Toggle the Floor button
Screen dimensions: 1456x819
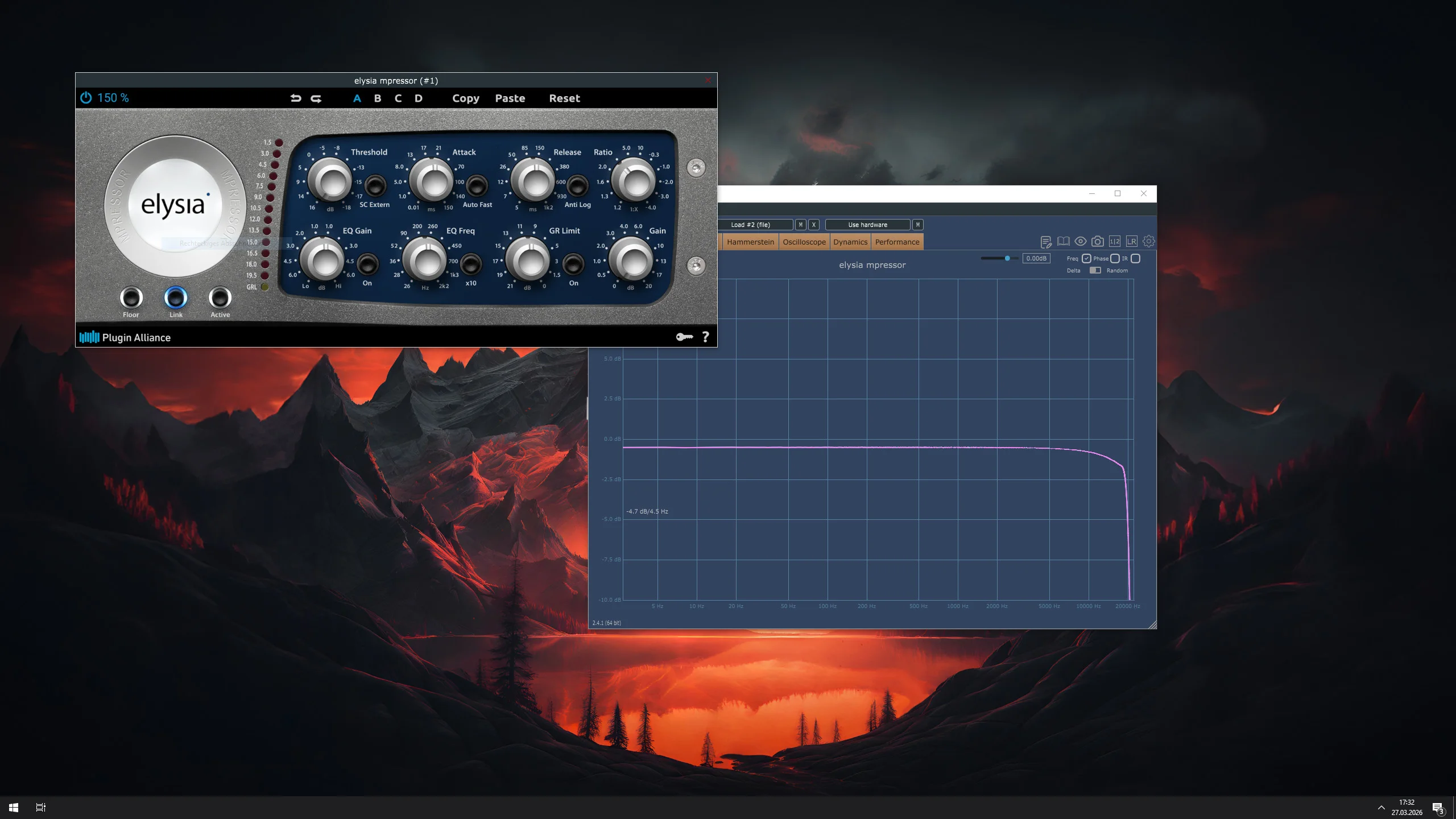click(131, 297)
